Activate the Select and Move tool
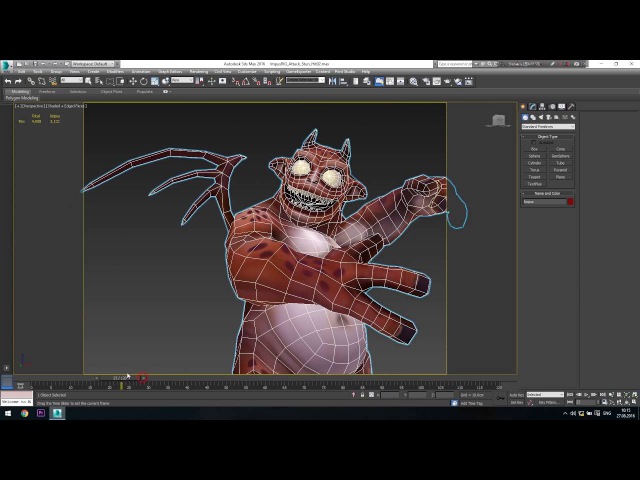The width and height of the screenshot is (640, 480). (x=133, y=82)
